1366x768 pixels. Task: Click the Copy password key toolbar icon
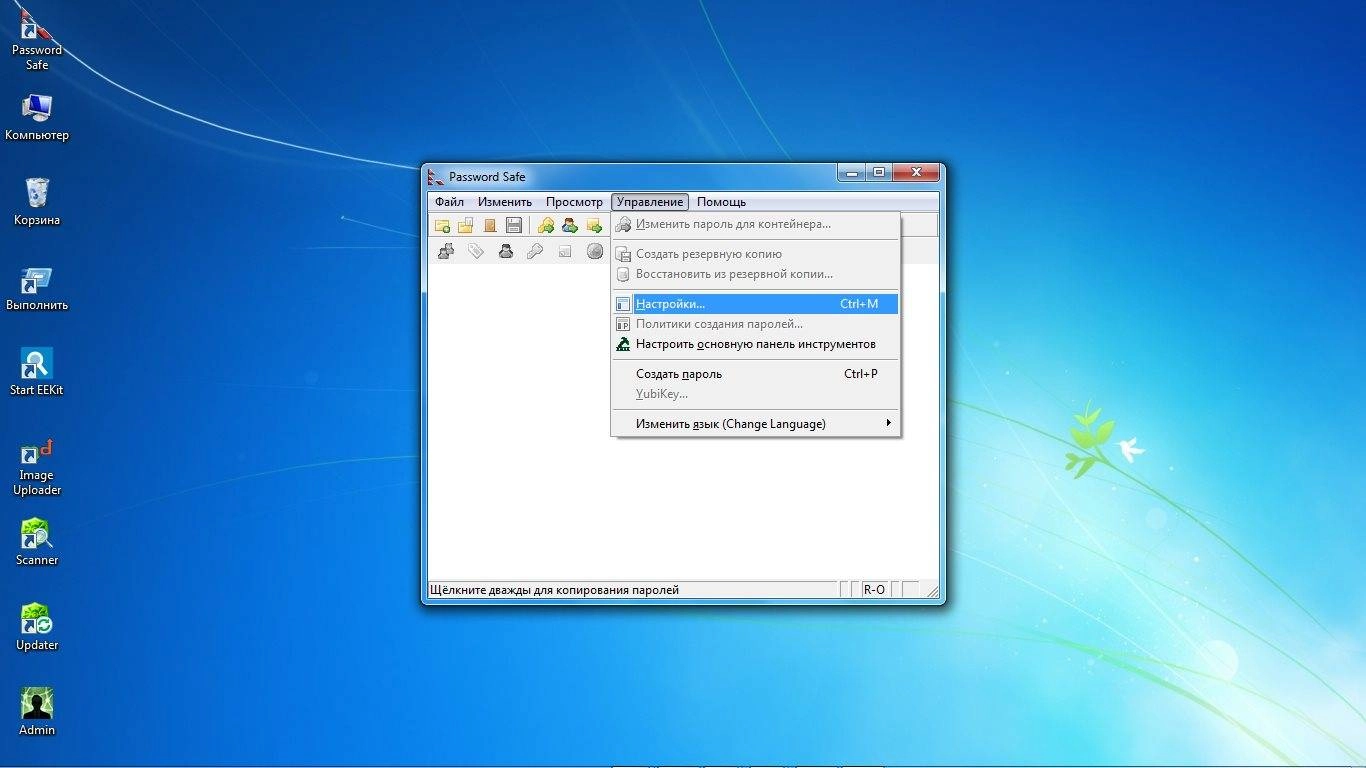pos(546,225)
